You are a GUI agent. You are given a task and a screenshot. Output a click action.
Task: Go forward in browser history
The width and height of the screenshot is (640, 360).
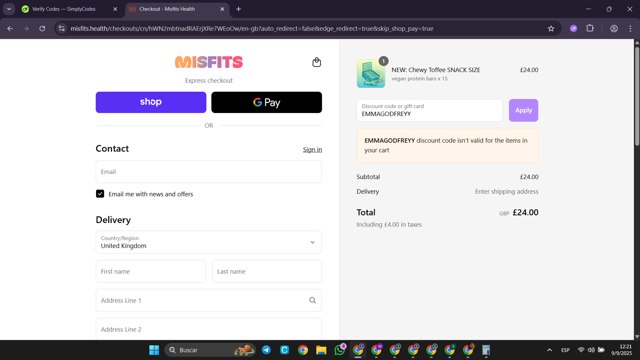click(26, 29)
